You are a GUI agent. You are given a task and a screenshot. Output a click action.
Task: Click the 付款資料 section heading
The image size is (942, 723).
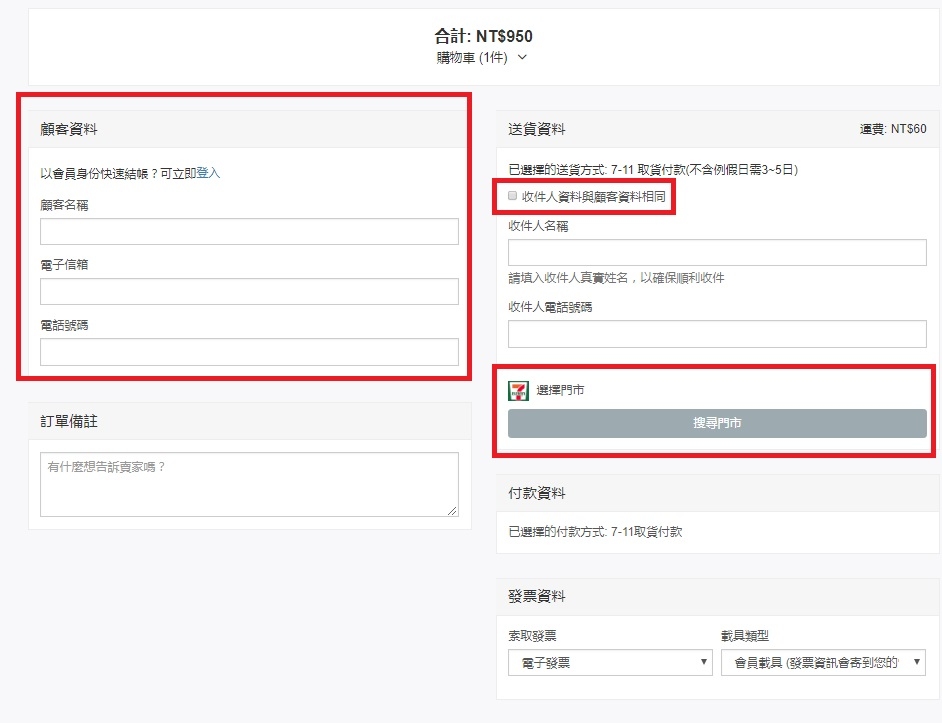536,493
